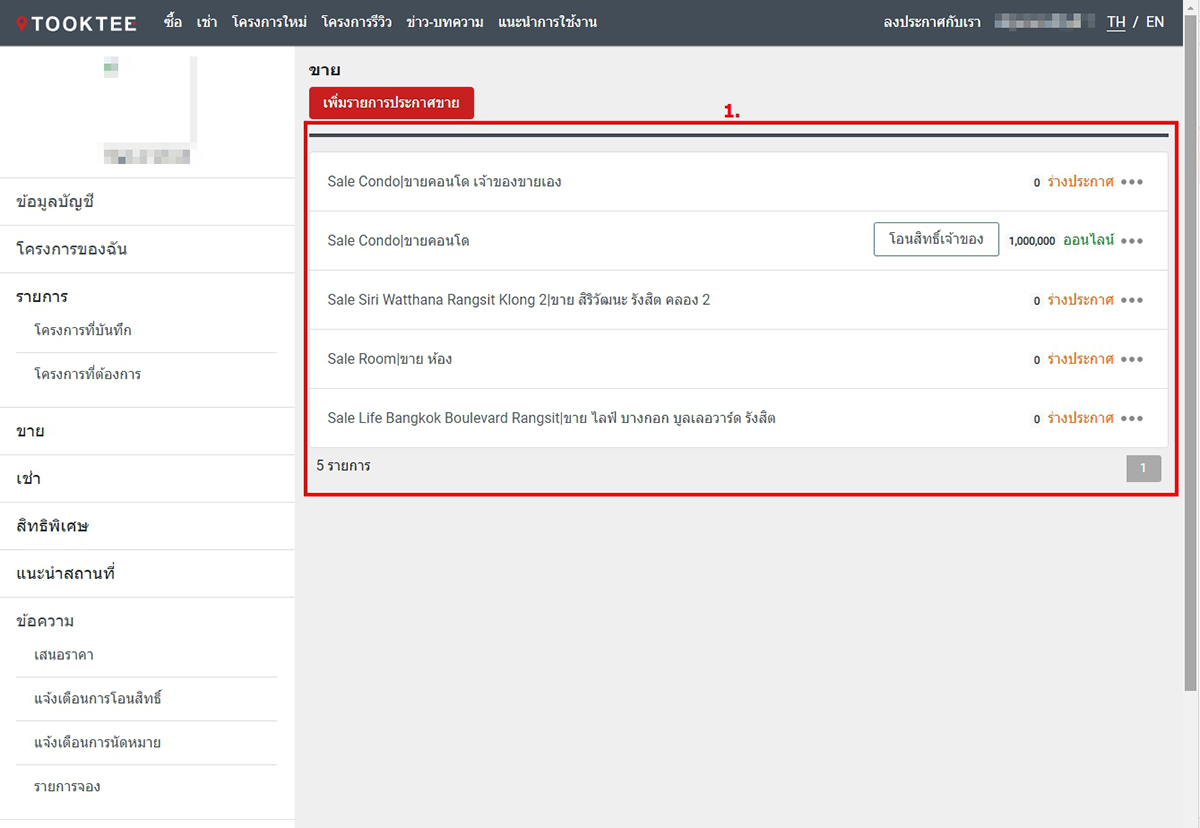Viewport: 1200px width, 828px height.
Task: Open ข่าว-บทความ in the top navigation
Action: (445, 22)
